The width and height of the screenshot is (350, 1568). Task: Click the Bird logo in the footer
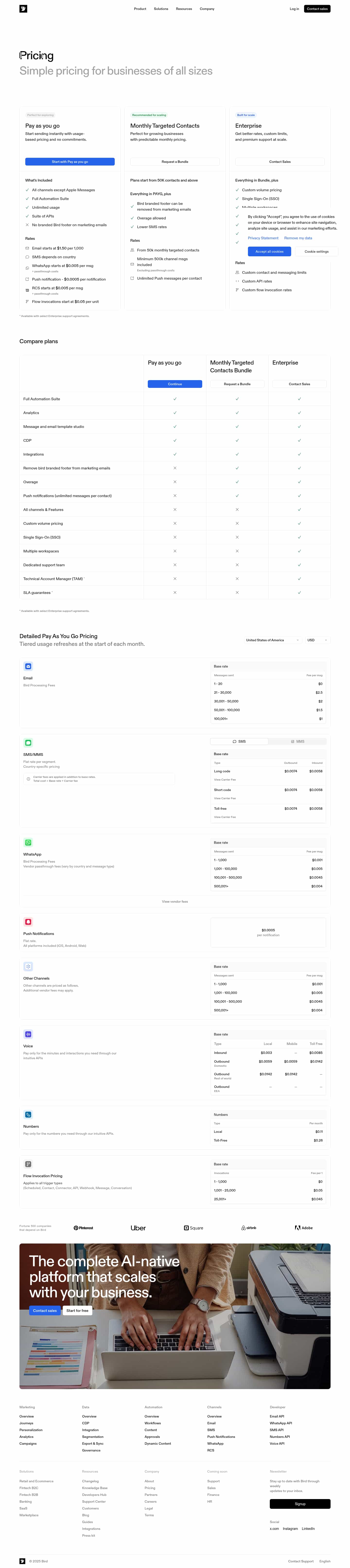click(x=23, y=1561)
